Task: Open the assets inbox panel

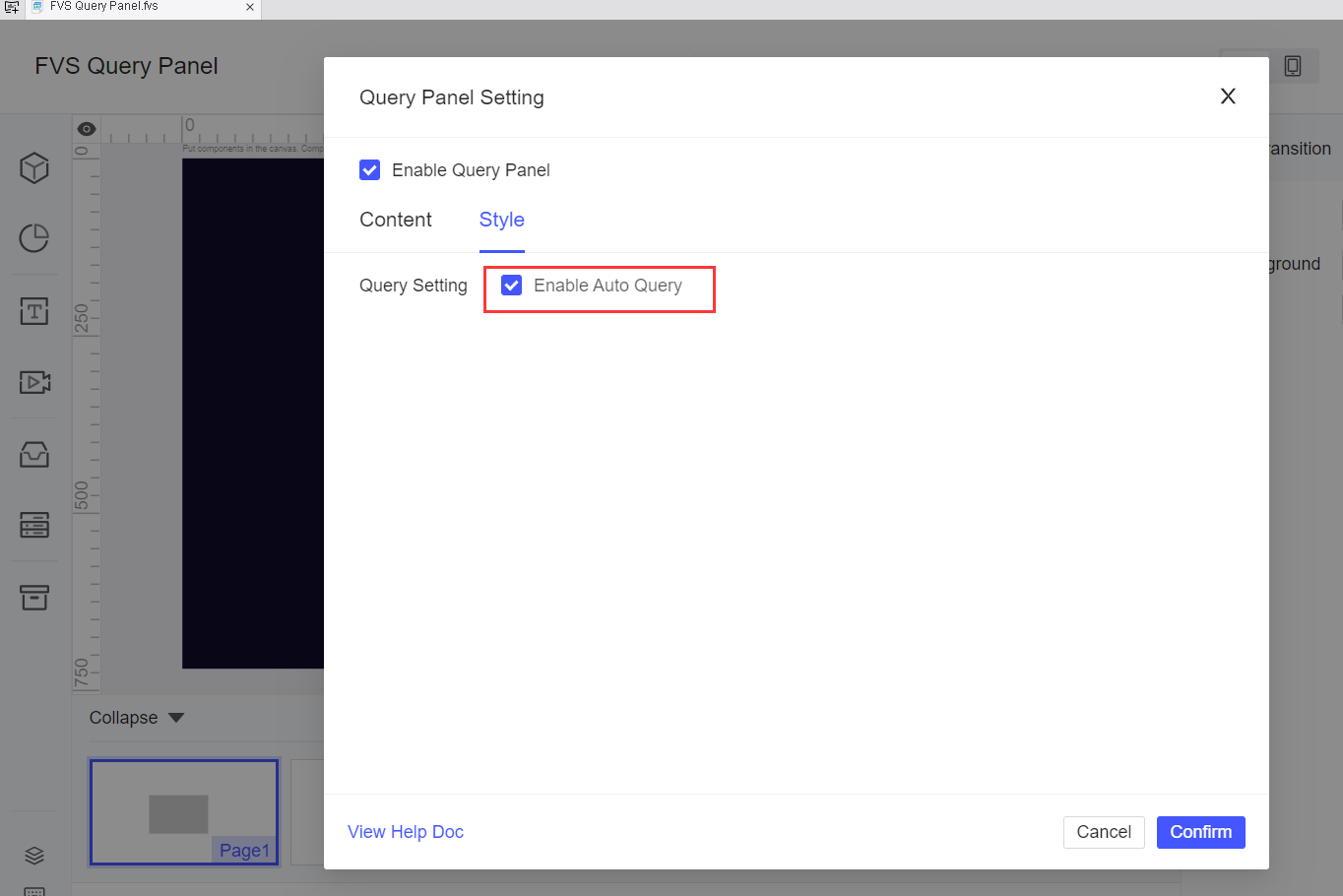Action: pyautogui.click(x=33, y=454)
